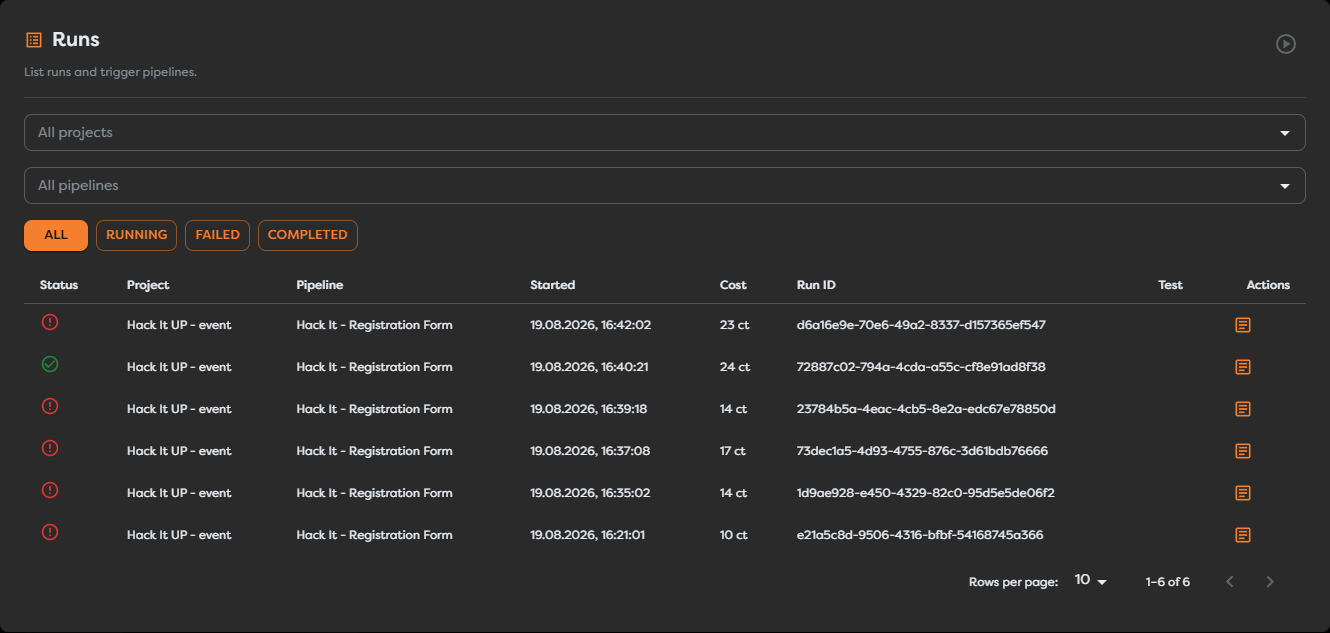1330x633 pixels.
Task: Click the Pipeline column header
Action: [x=320, y=285]
